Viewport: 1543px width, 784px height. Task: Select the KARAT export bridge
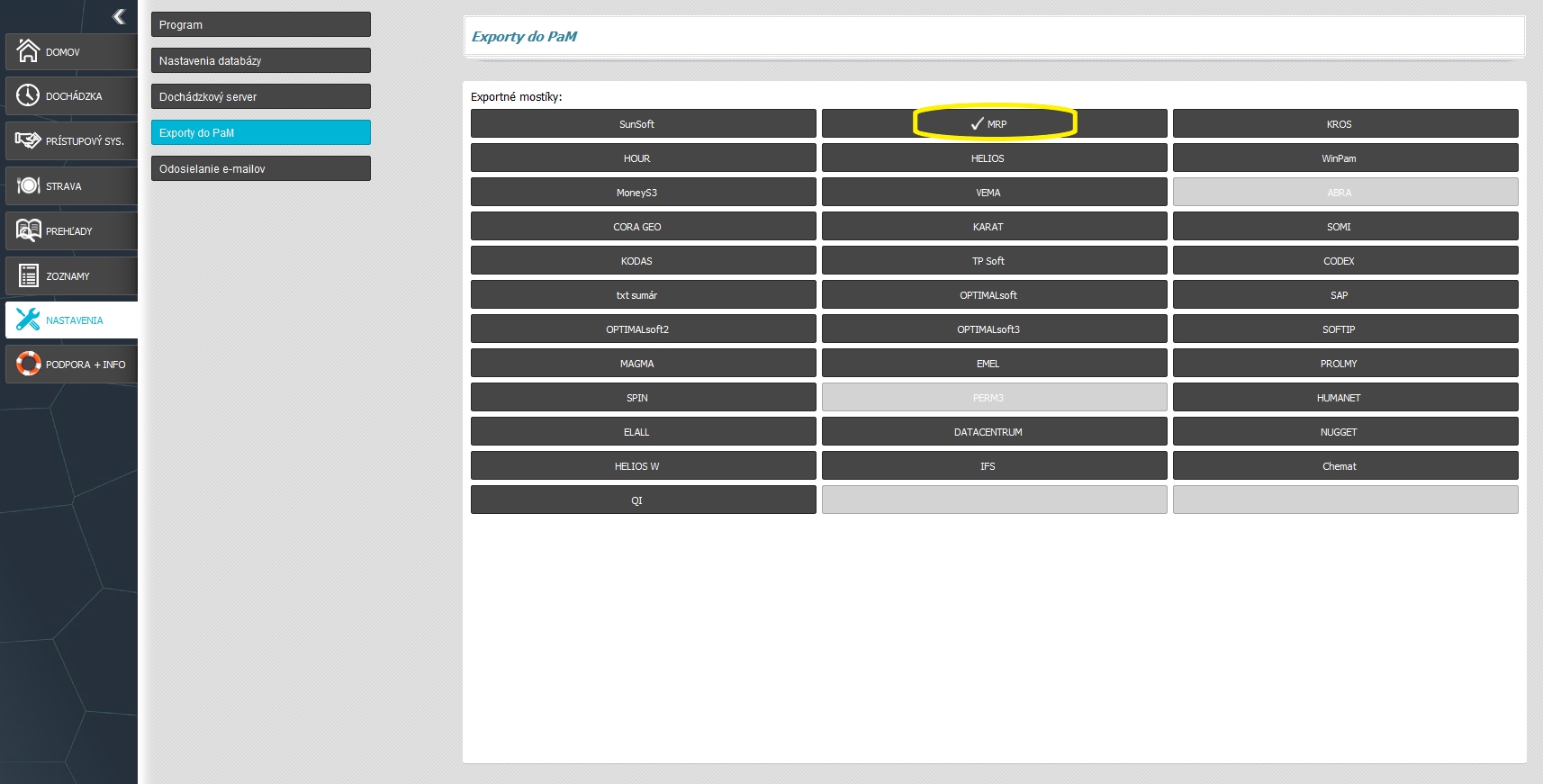coord(995,226)
